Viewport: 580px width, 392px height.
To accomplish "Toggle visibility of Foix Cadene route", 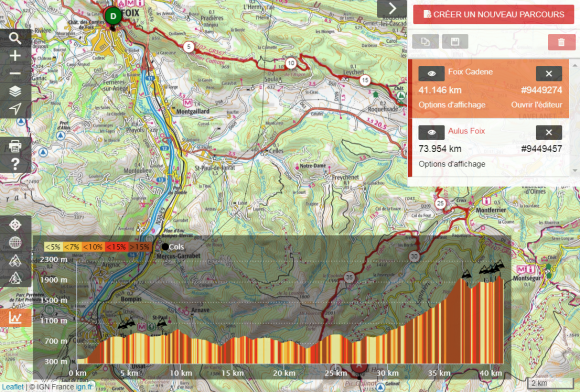I will [431, 74].
